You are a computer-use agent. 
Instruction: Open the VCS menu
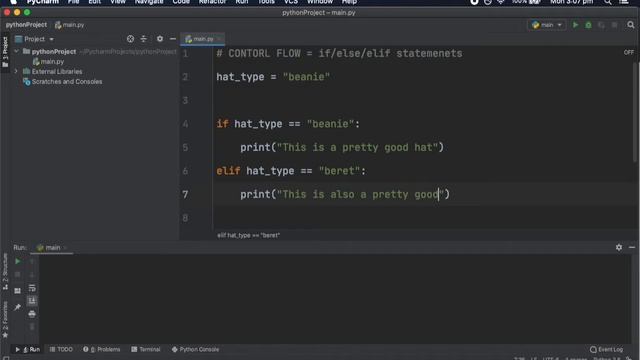tap(291, 2)
